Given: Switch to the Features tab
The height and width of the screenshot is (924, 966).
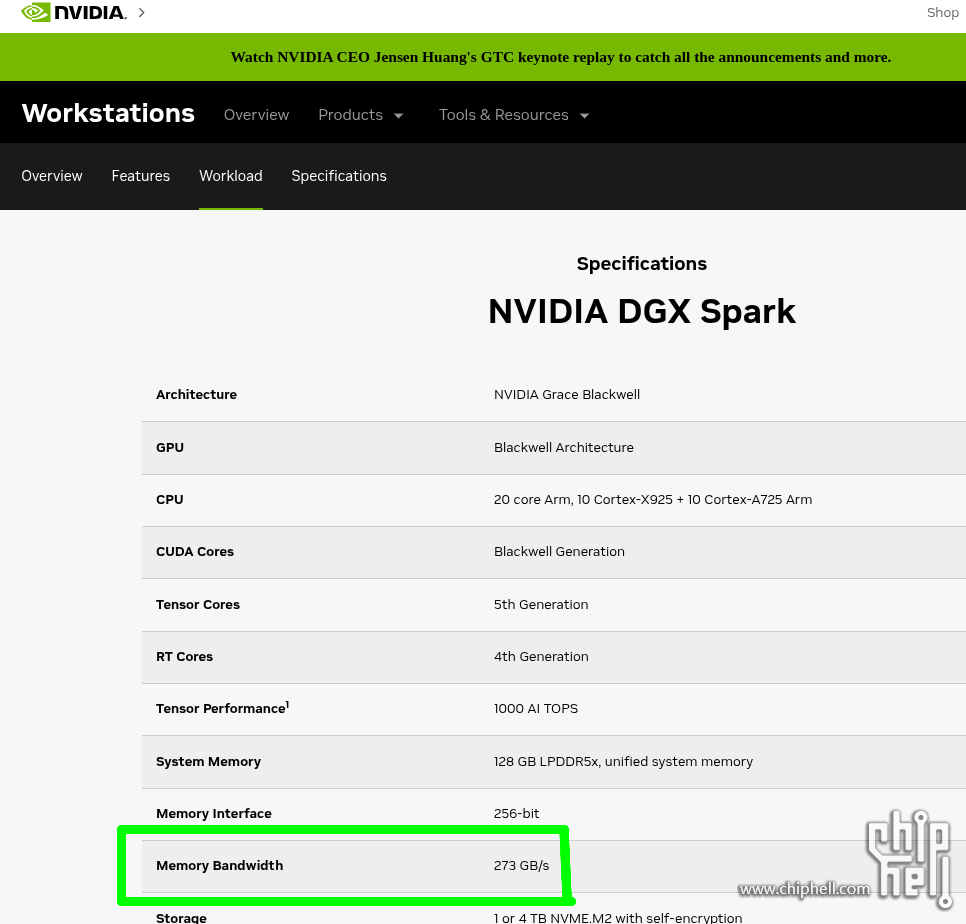Looking at the screenshot, I should point(140,176).
